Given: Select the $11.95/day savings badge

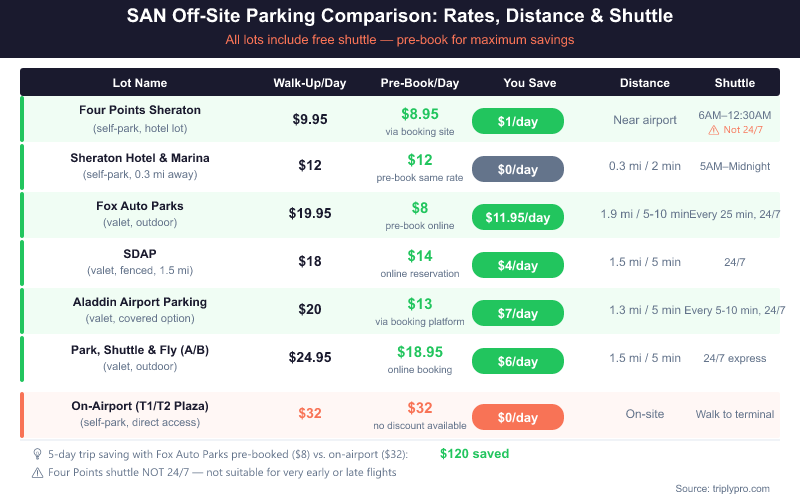Looking at the screenshot, I should (517, 217).
